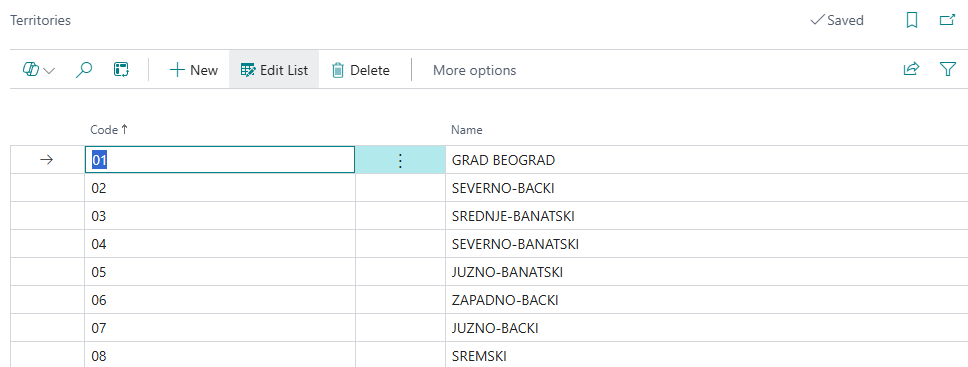Select code cell 02
The height and width of the screenshot is (367, 968).
click(220, 188)
